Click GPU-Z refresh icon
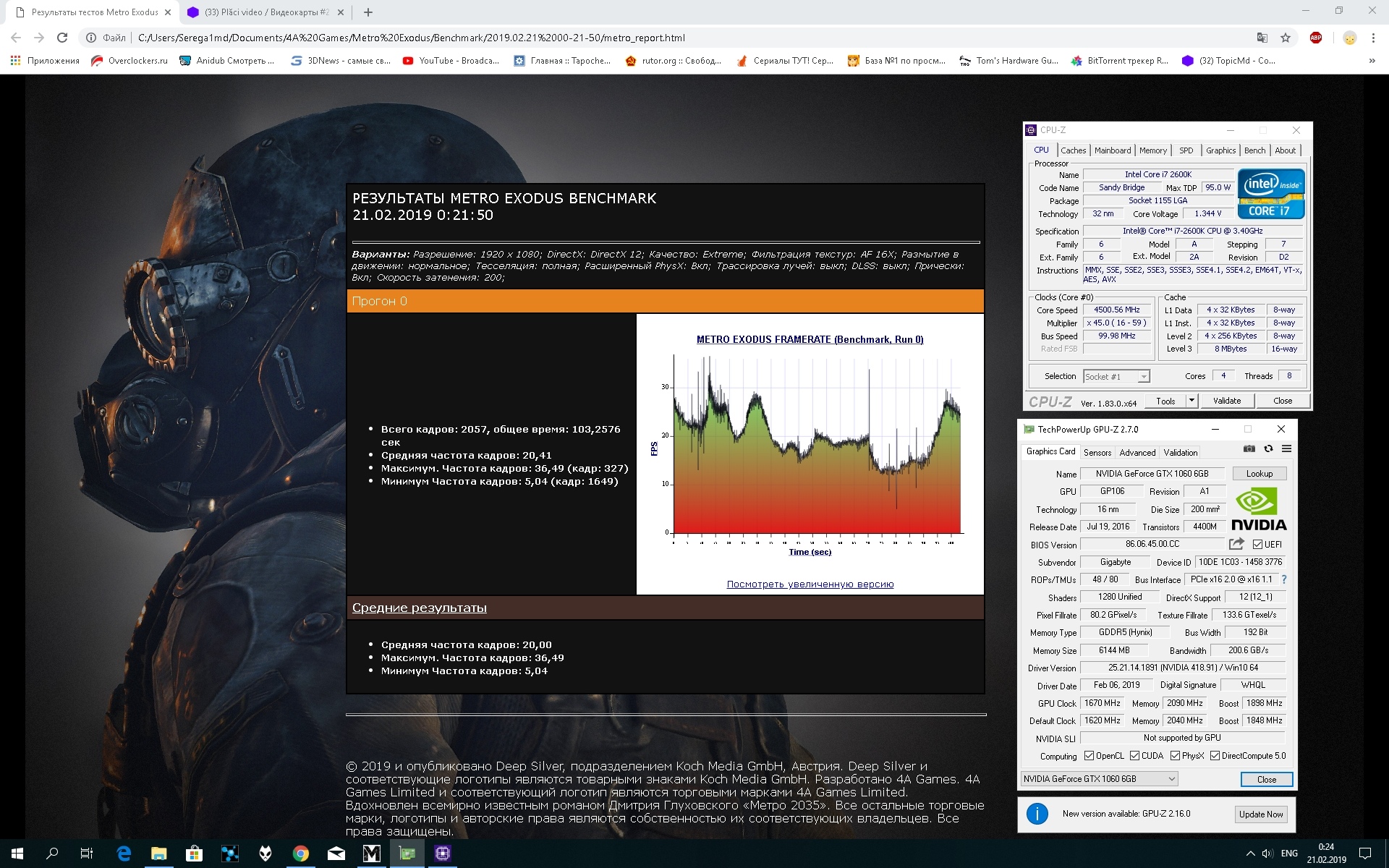The height and width of the screenshot is (868, 1389). click(1268, 449)
